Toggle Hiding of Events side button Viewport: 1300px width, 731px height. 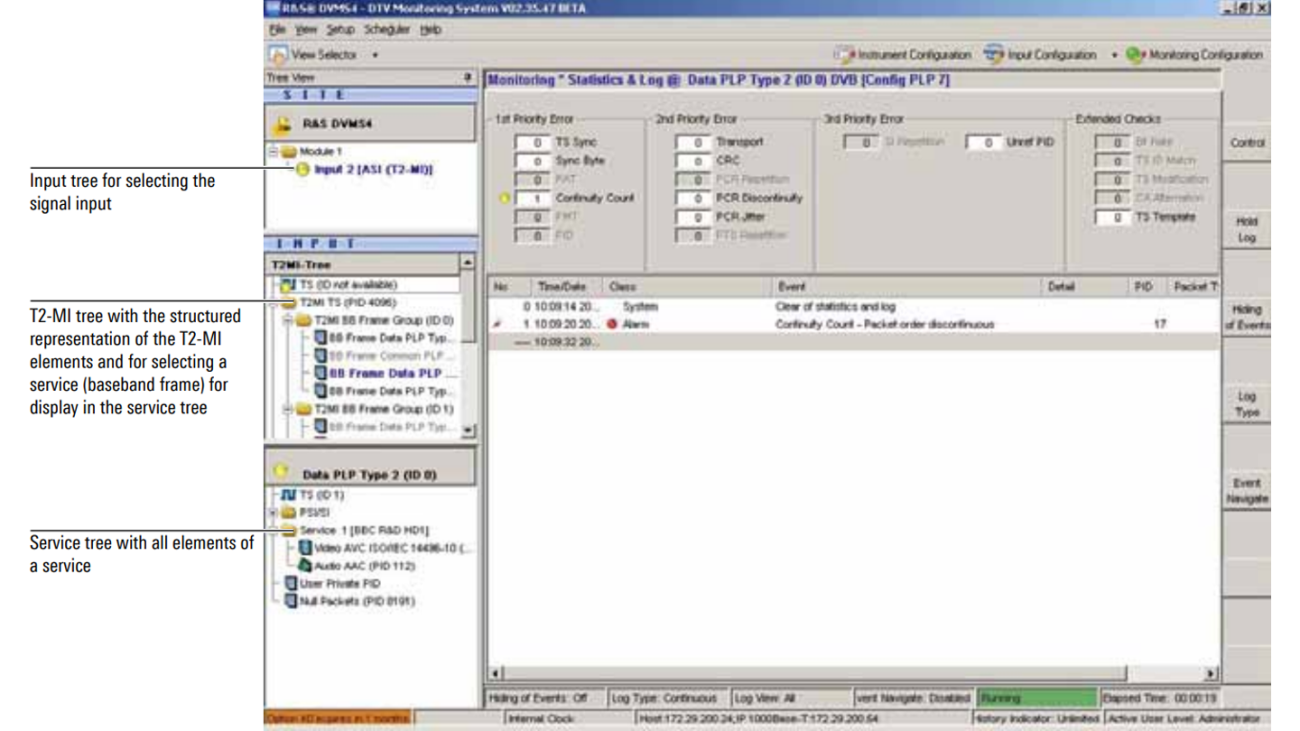click(x=1246, y=318)
